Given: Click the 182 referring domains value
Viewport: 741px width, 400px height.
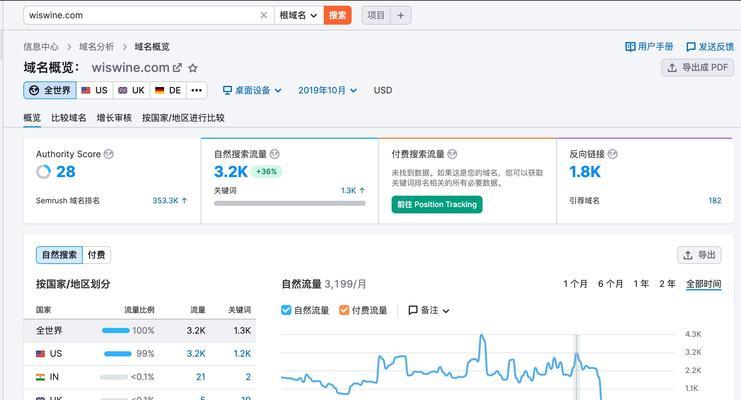Looking at the screenshot, I should click(715, 200).
